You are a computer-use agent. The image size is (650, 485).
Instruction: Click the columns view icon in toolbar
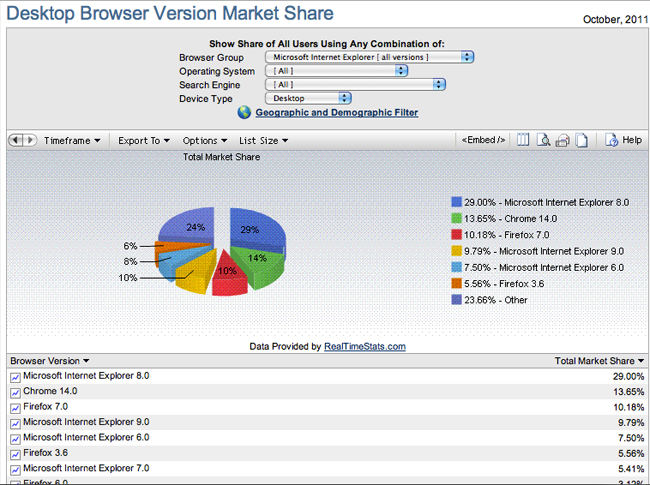pyautogui.click(x=523, y=140)
